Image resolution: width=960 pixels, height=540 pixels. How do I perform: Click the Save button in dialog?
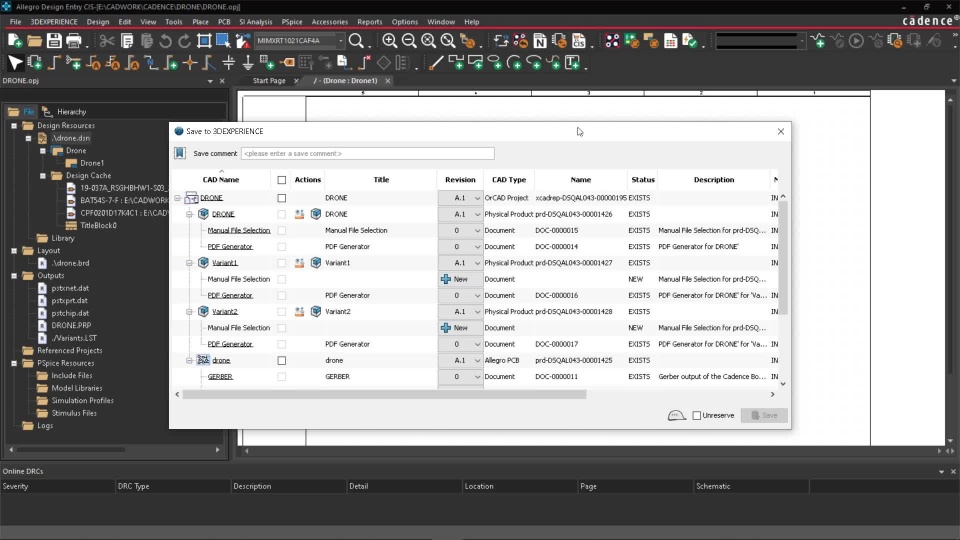764,415
